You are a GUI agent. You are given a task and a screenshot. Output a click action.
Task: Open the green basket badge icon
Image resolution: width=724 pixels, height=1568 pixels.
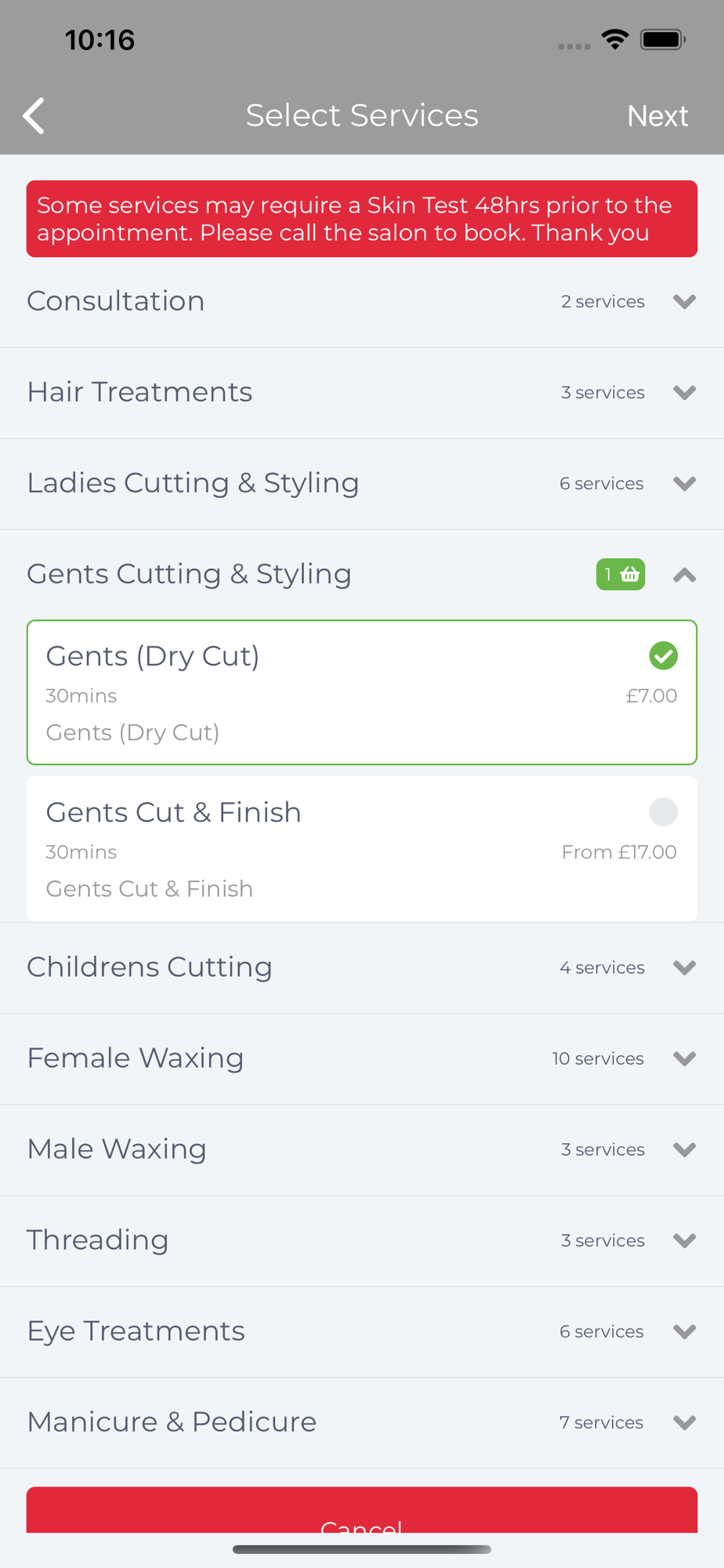(621, 575)
